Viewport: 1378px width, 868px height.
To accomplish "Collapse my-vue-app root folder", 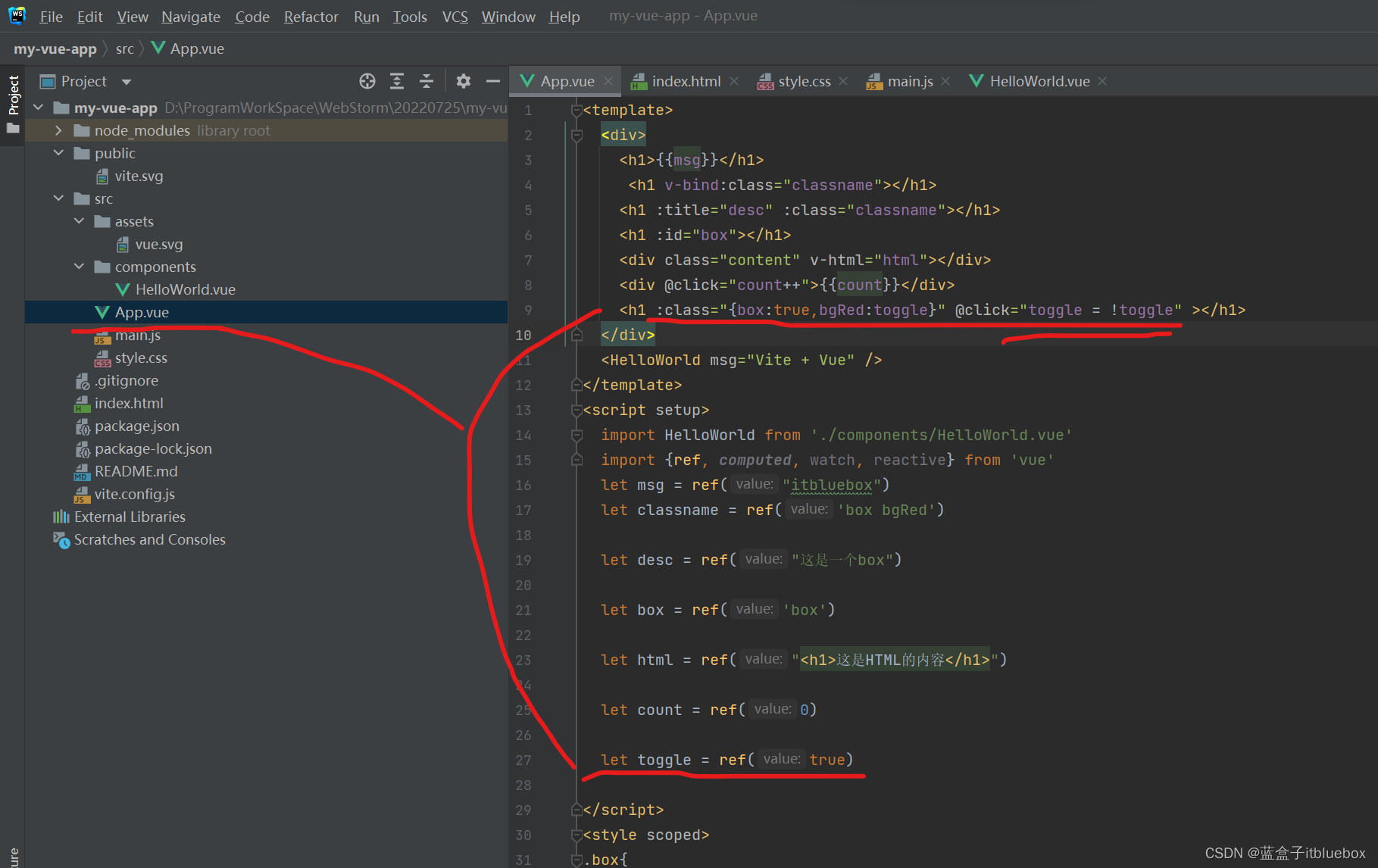I will point(39,108).
